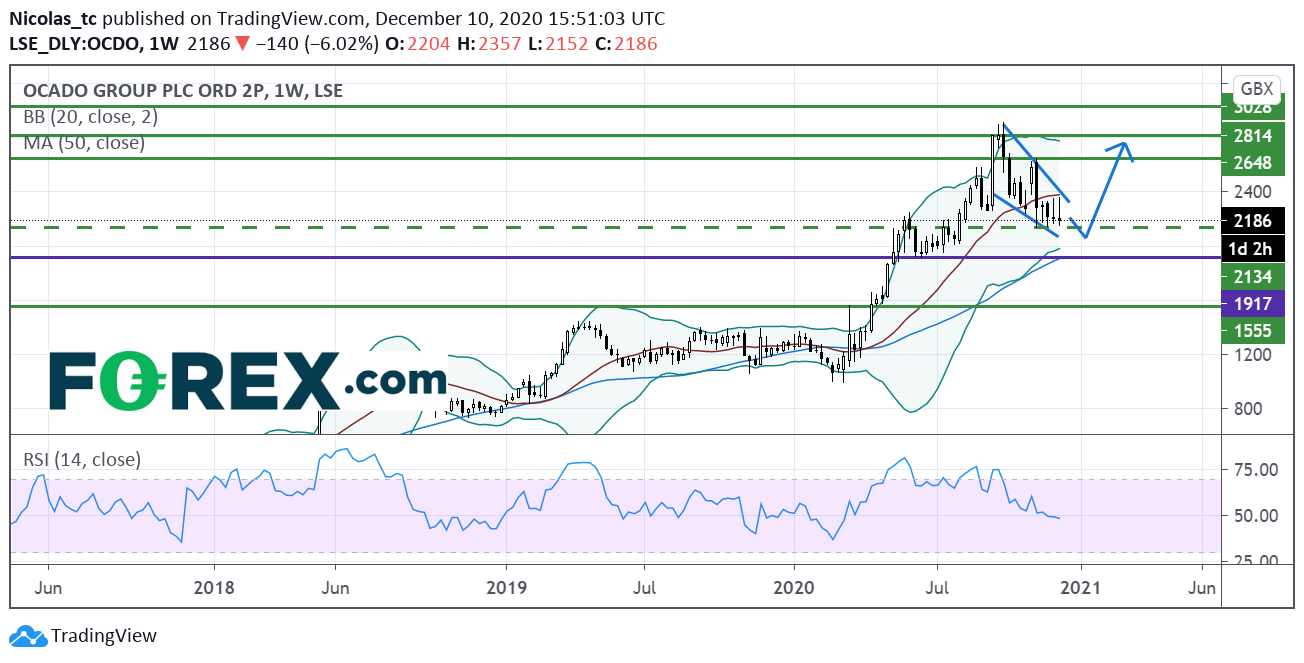Click the 1d 2h bar countdown label
The height and width of the screenshot is (663, 1304).
point(1252,249)
